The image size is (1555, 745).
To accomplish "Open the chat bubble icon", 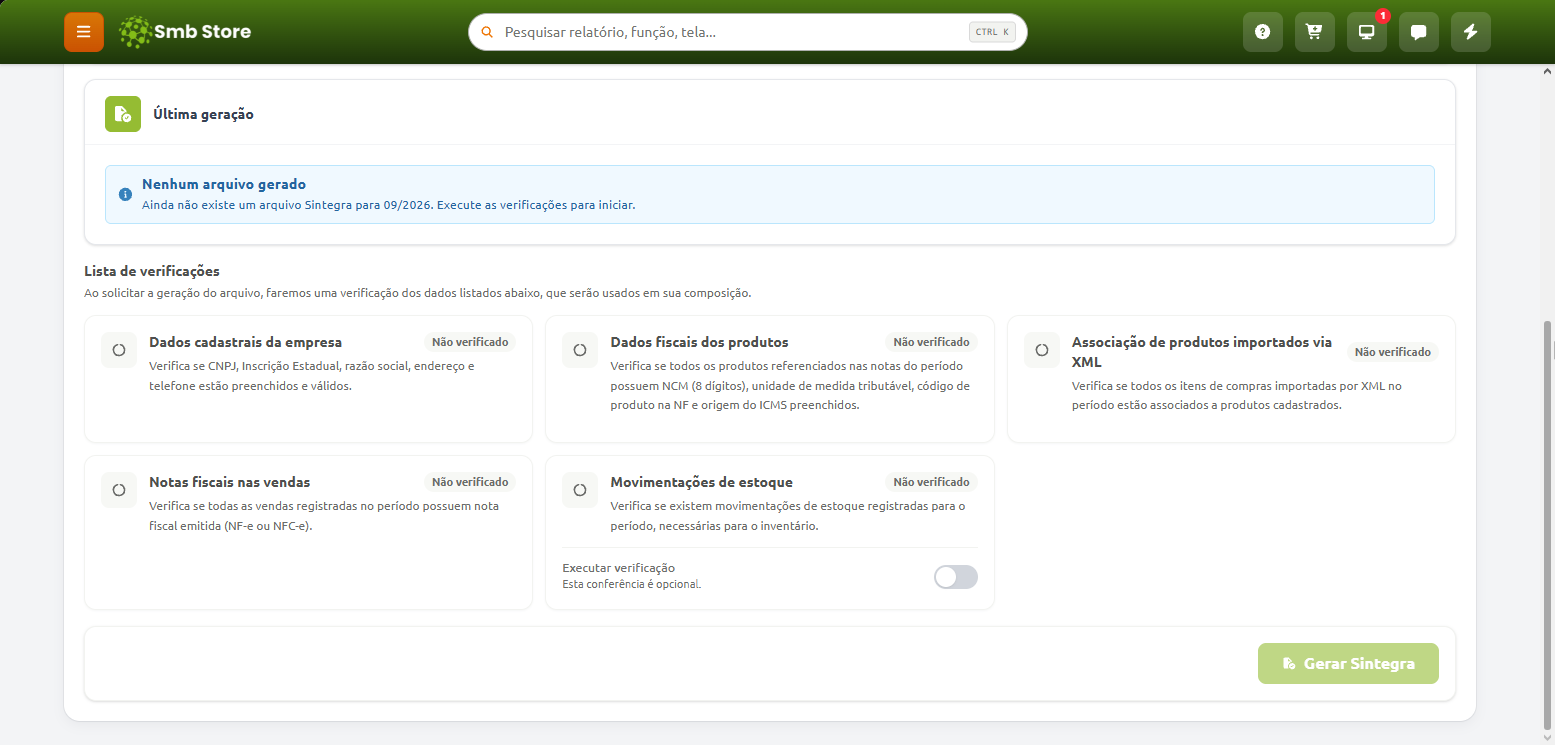I will pos(1419,32).
